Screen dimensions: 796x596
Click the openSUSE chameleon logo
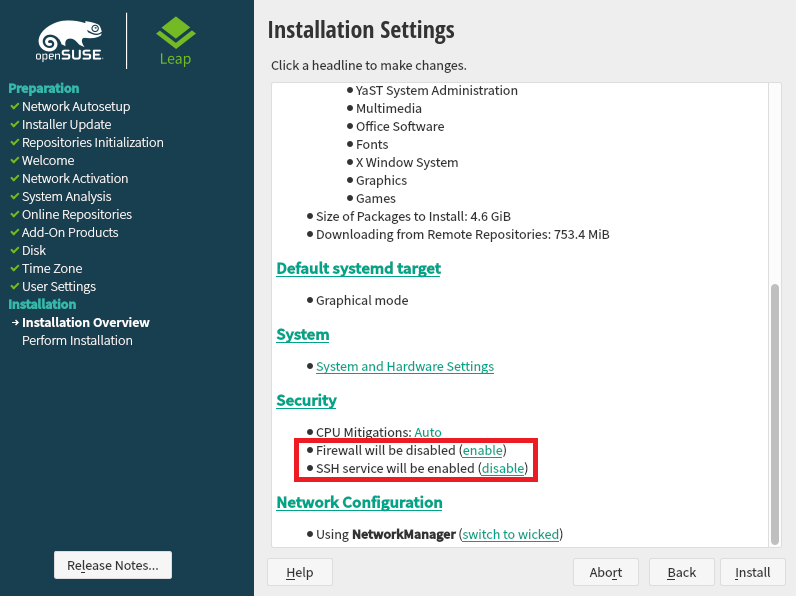(x=70, y=41)
